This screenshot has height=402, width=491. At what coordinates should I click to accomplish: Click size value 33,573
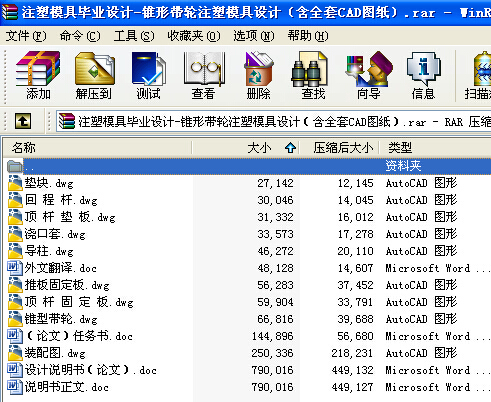click(275, 234)
